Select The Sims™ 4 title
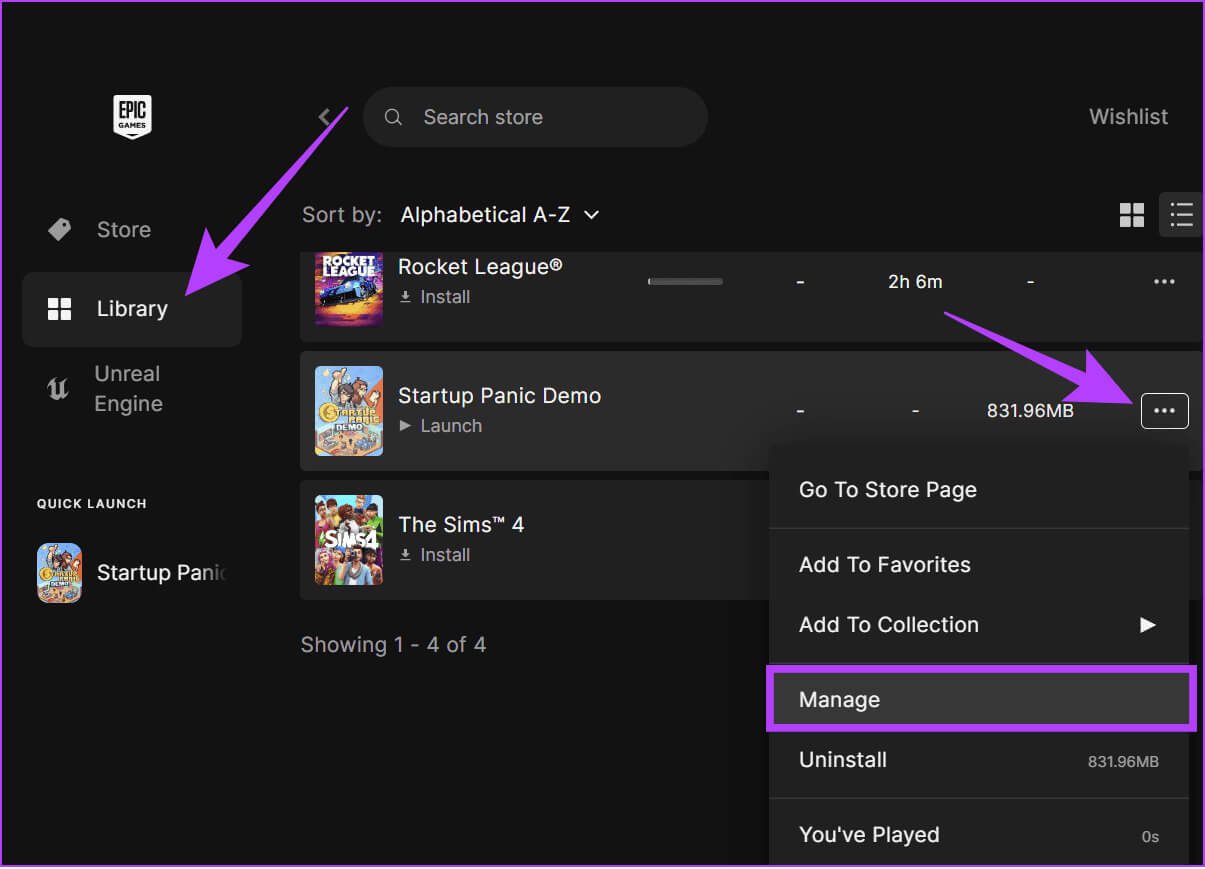This screenshot has width=1205, height=869. (x=461, y=525)
